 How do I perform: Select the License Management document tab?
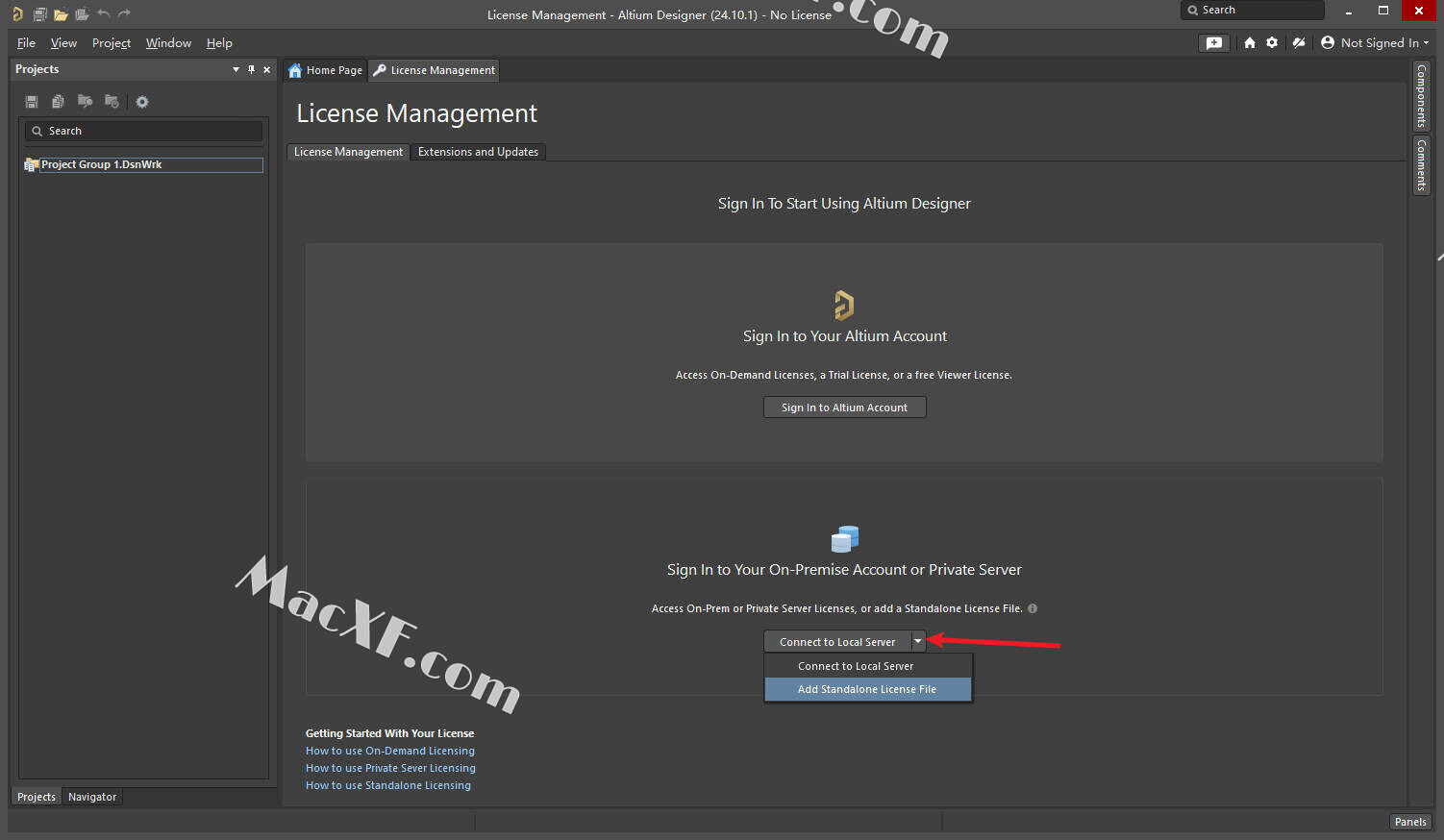[434, 70]
